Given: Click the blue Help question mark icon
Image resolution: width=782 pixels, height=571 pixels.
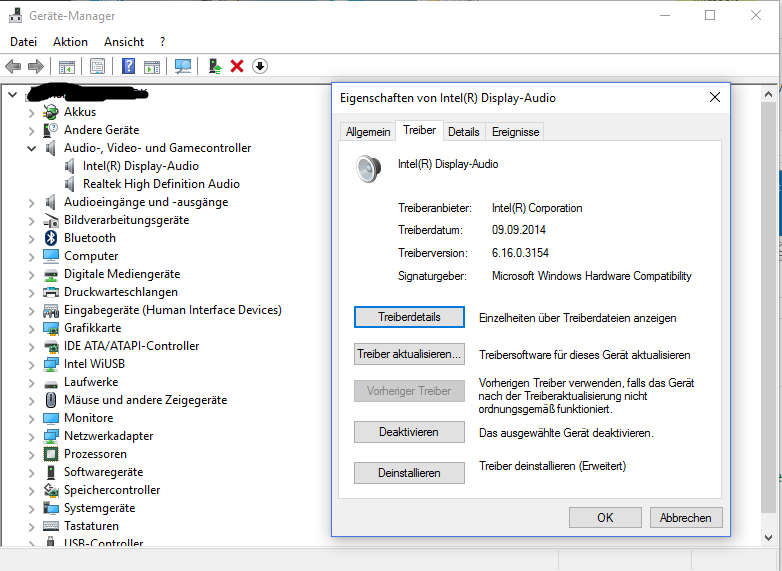Looking at the screenshot, I should click(129, 66).
